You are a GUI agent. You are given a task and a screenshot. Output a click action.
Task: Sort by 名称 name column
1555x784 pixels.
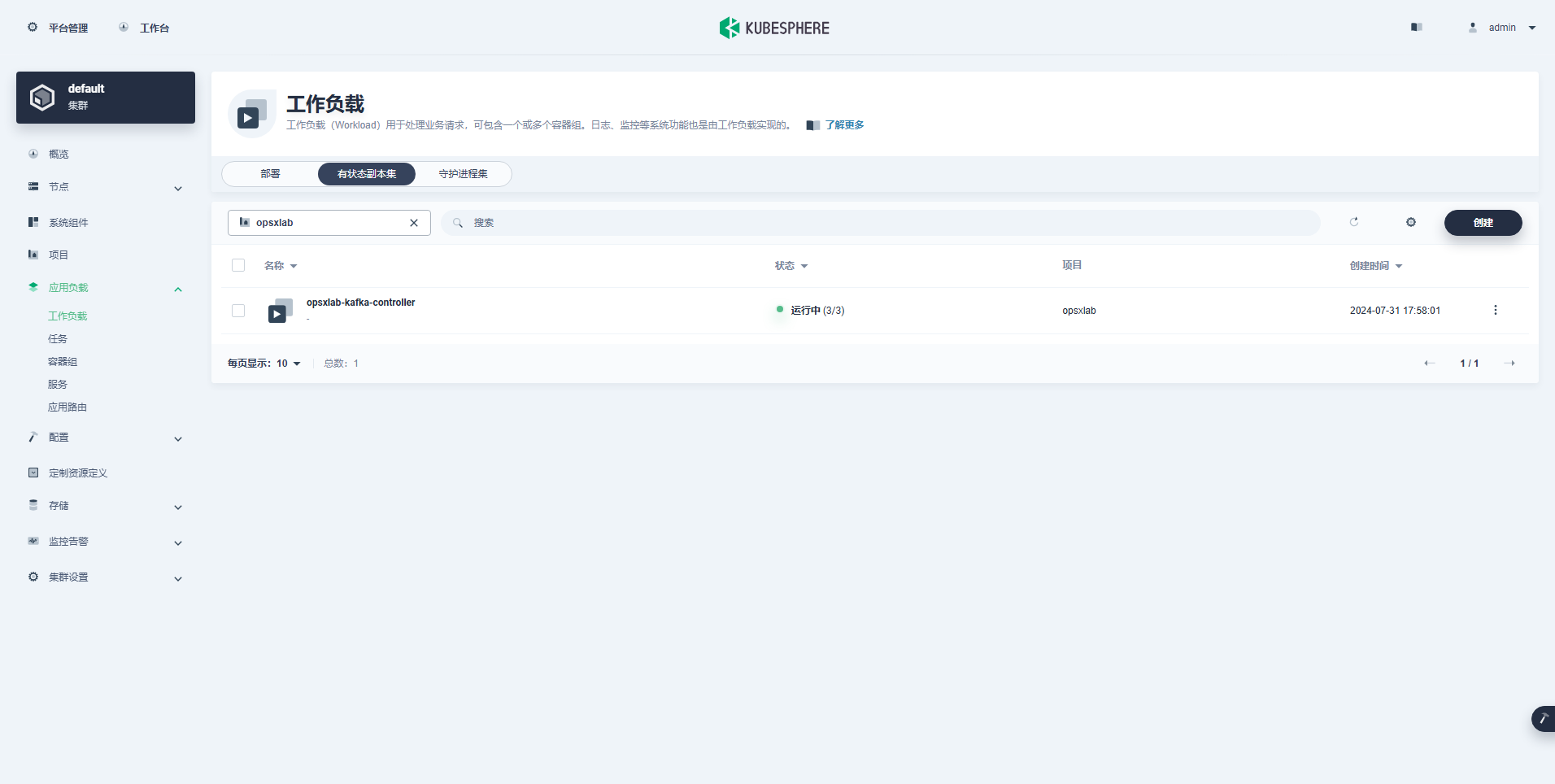pyautogui.click(x=281, y=266)
